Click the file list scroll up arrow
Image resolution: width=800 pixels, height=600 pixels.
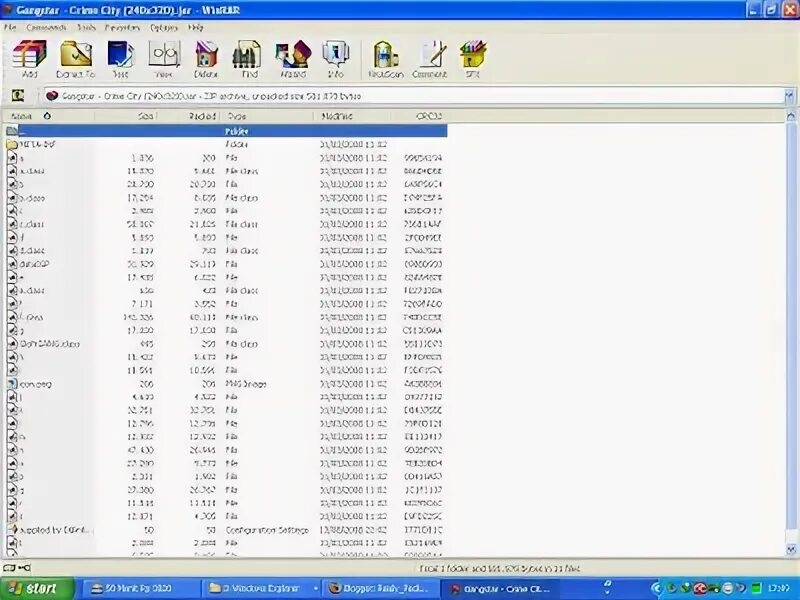click(790, 116)
